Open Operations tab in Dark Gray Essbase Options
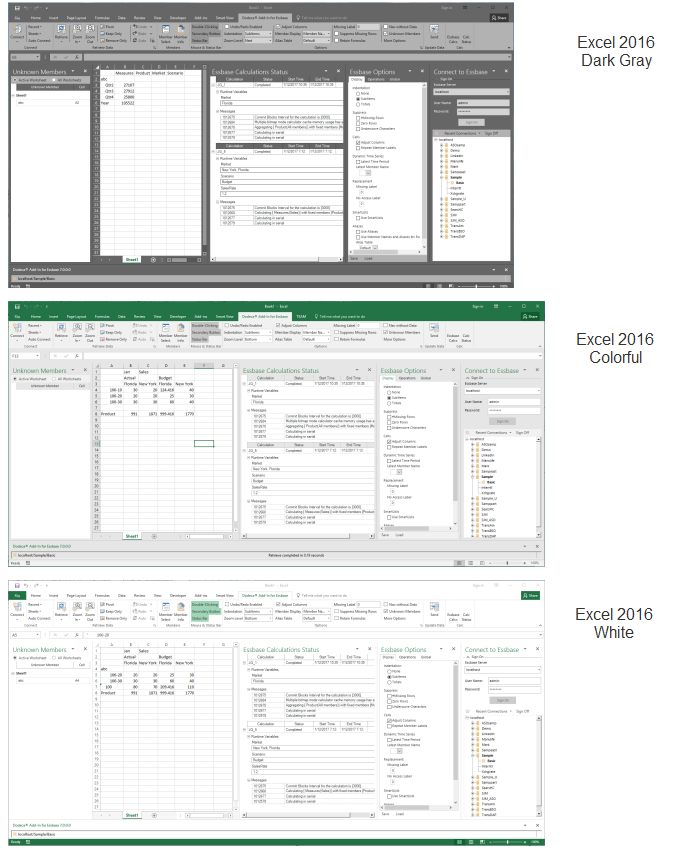The width and height of the screenshot is (693, 859). point(376,79)
